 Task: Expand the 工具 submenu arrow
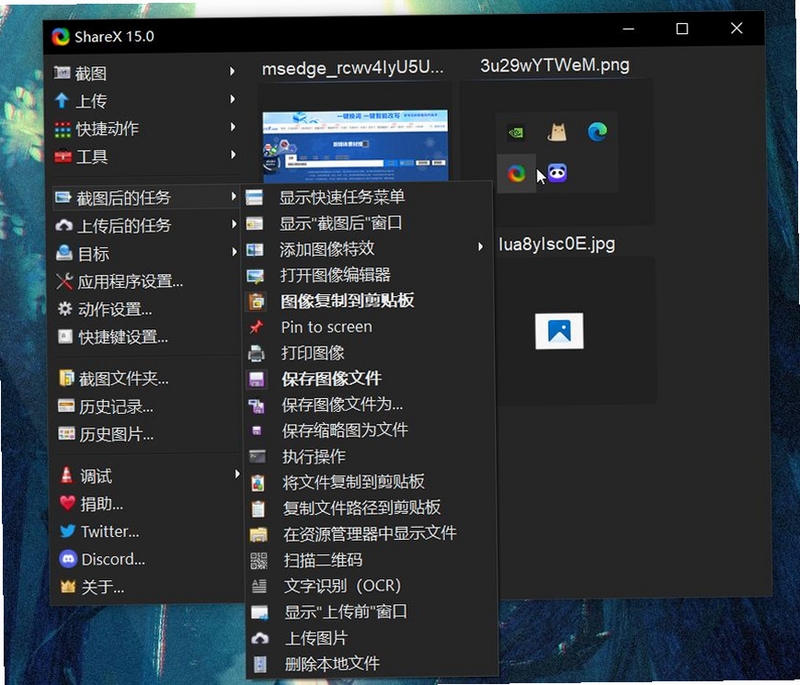(x=233, y=155)
